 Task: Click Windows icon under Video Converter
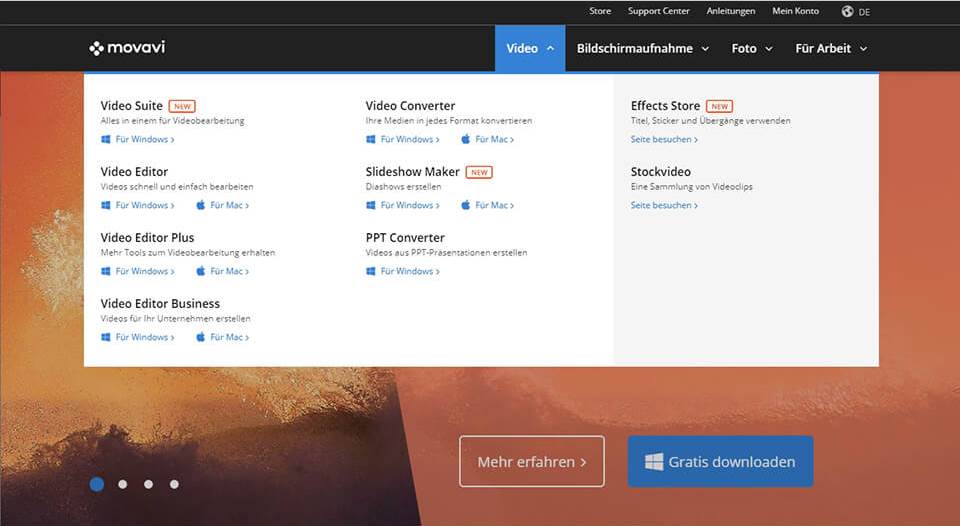pos(370,139)
